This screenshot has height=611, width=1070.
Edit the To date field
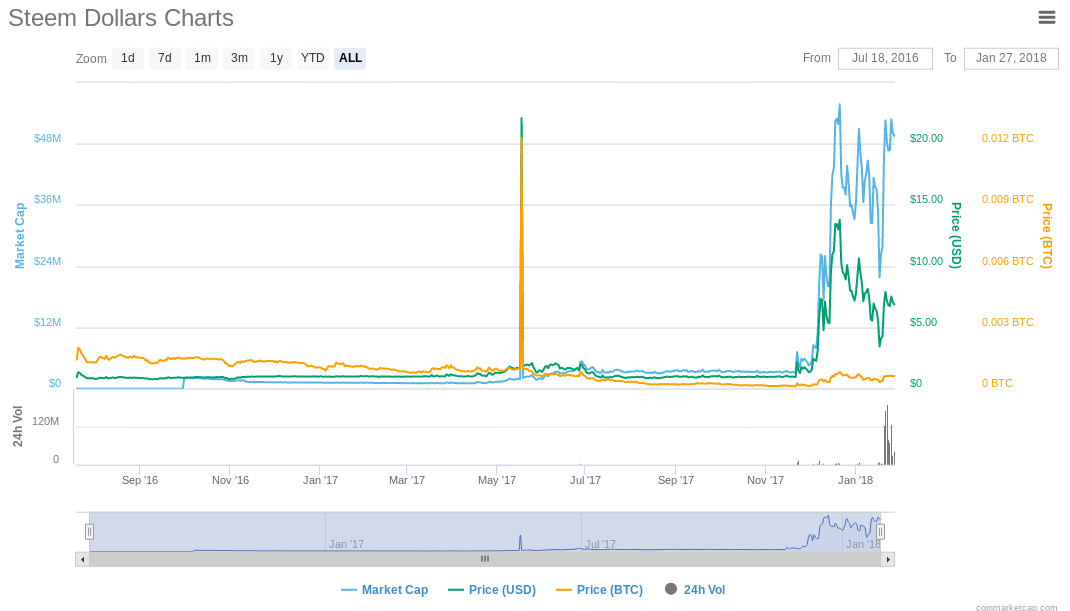point(1011,58)
